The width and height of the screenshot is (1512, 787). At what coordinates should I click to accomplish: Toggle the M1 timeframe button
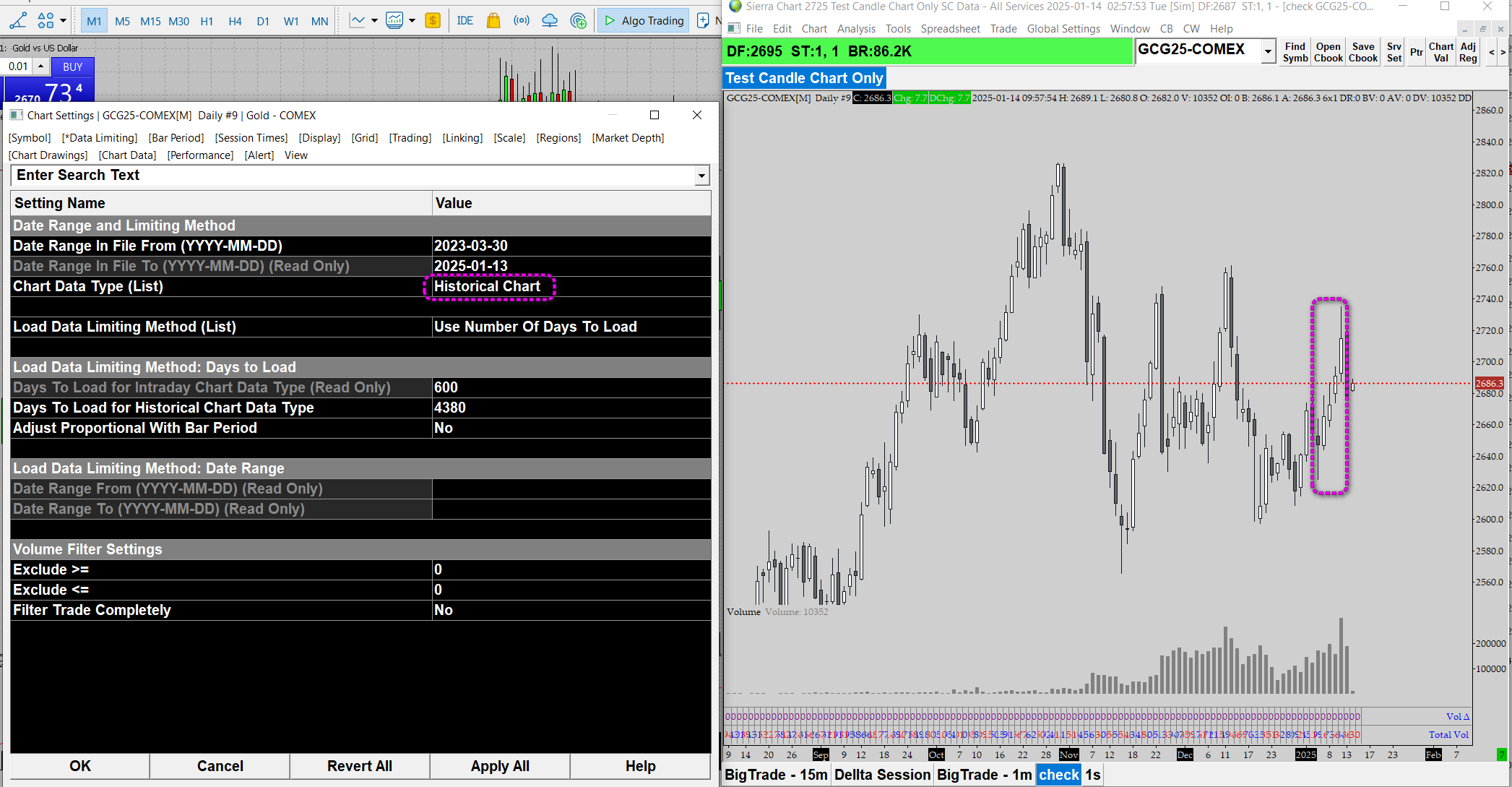coord(94,21)
